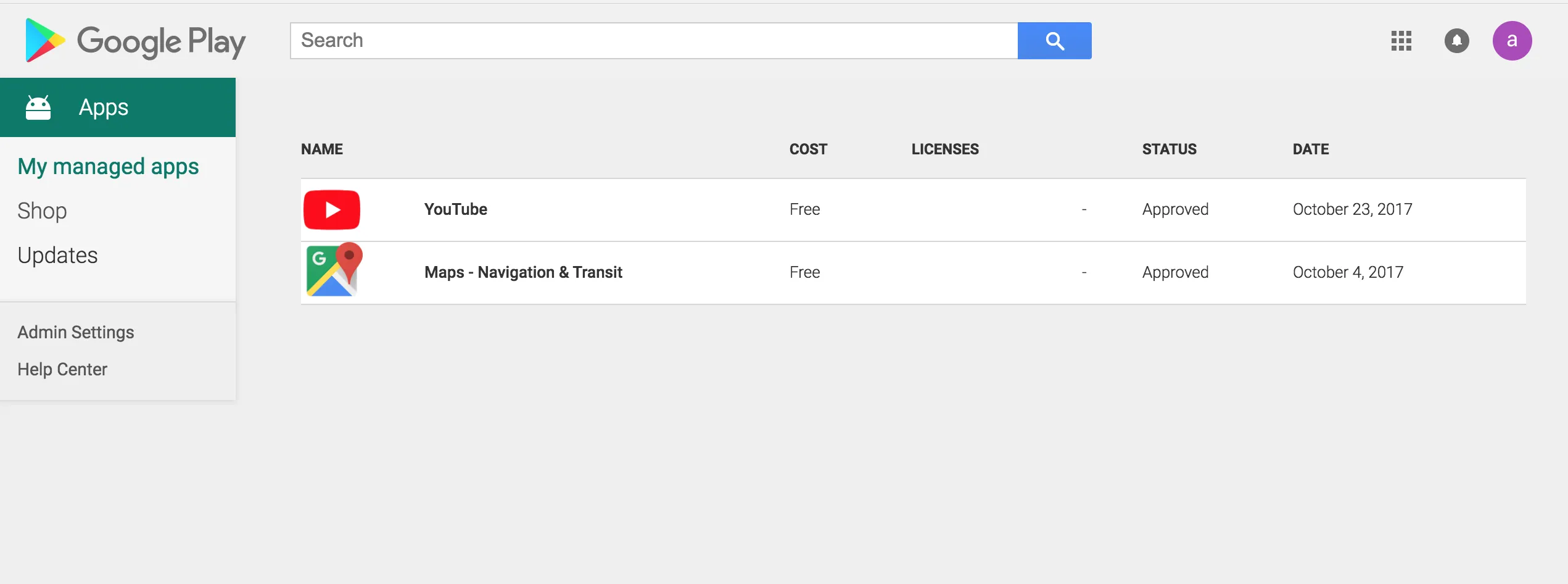Screen dimensions: 1568x584
Task: Open the YouTube app name link
Action: pyautogui.click(x=455, y=209)
